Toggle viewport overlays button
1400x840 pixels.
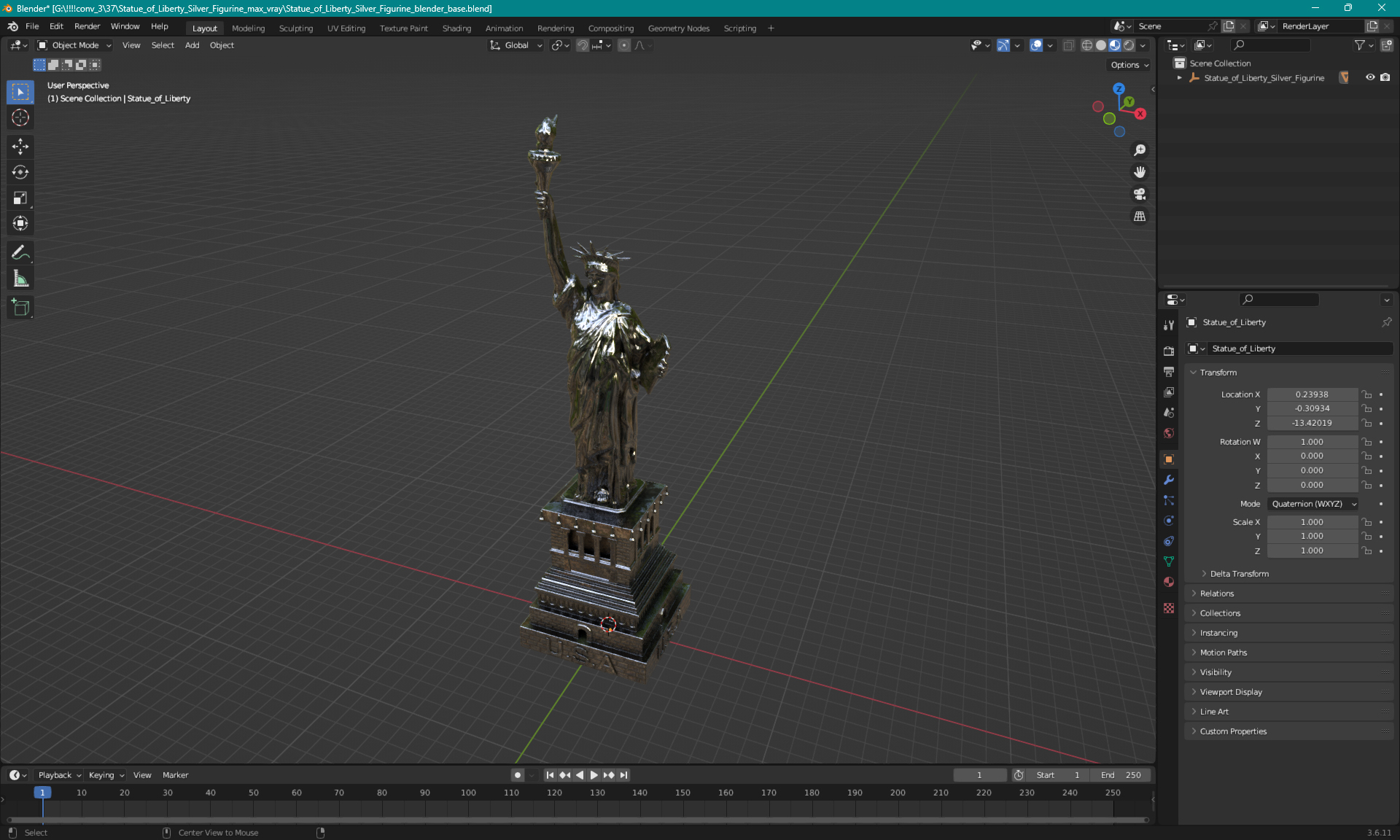click(1036, 45)
